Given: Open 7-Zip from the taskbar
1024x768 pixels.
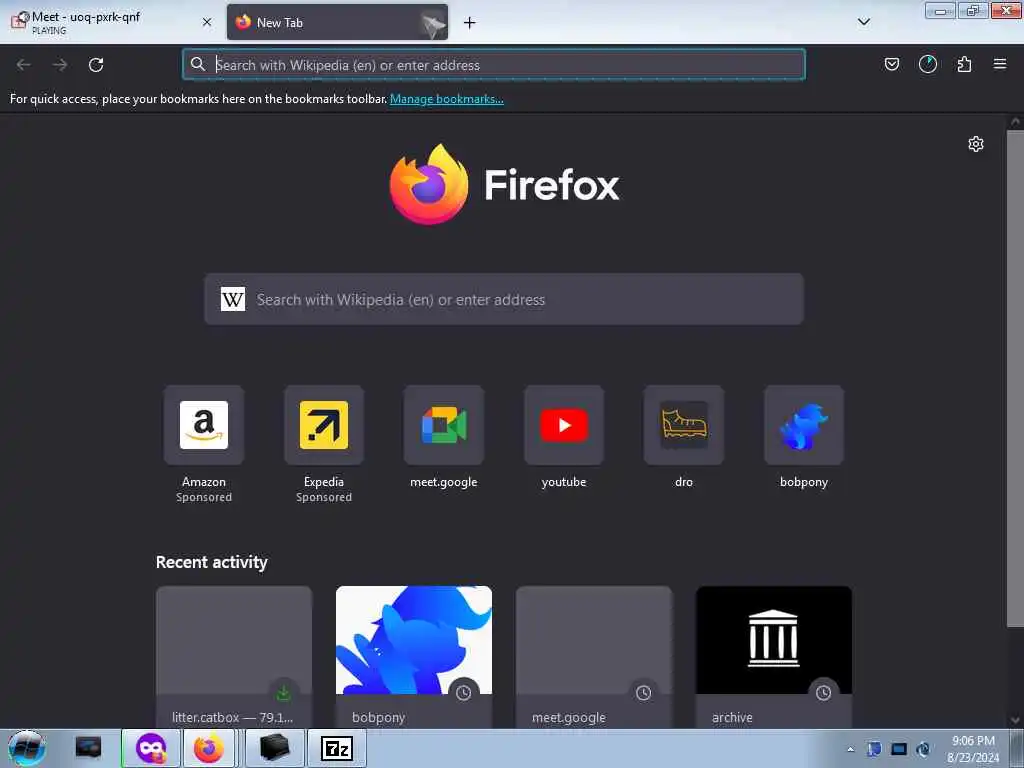Looking at the screenshot, I should coord(337,748).
